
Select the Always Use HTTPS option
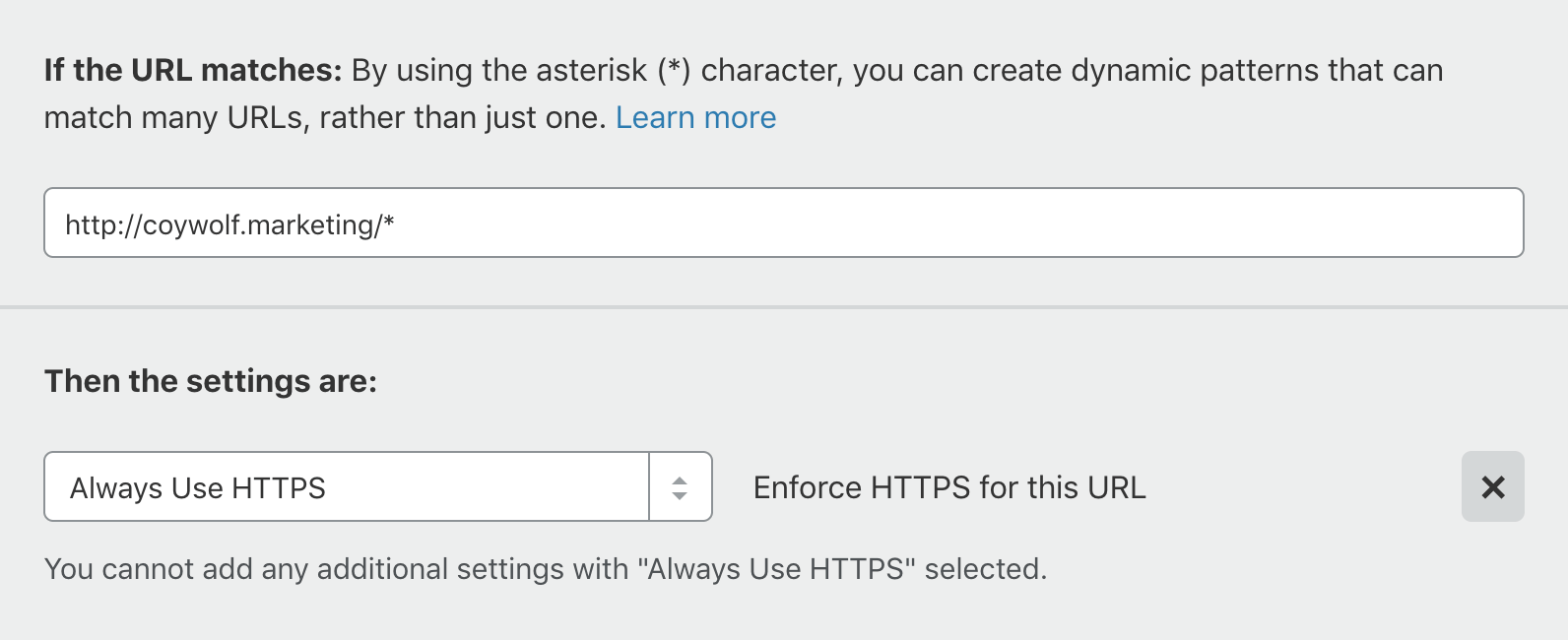coord(345,486)
